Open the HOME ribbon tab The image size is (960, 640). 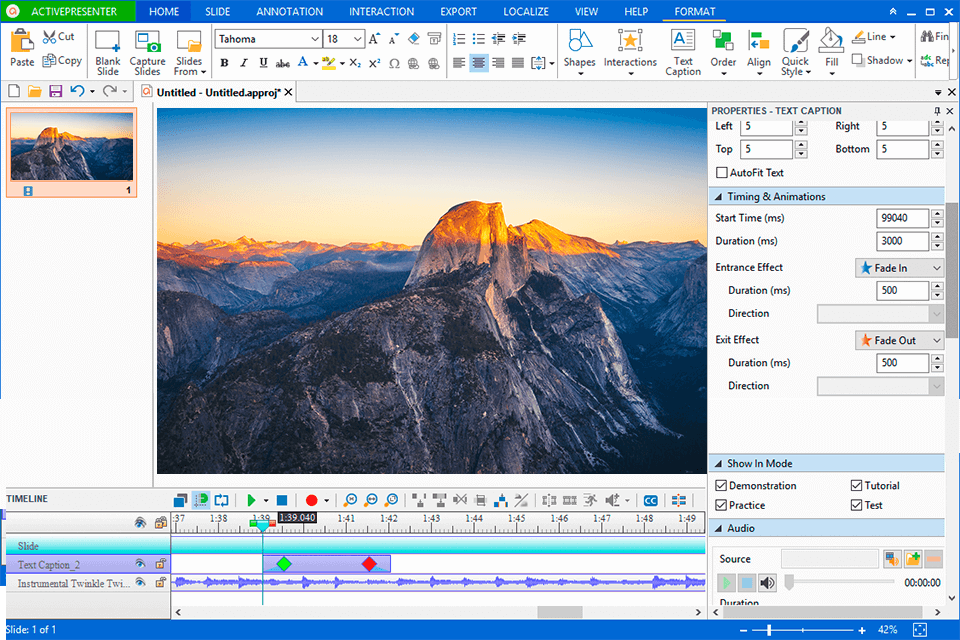point(164,12)
